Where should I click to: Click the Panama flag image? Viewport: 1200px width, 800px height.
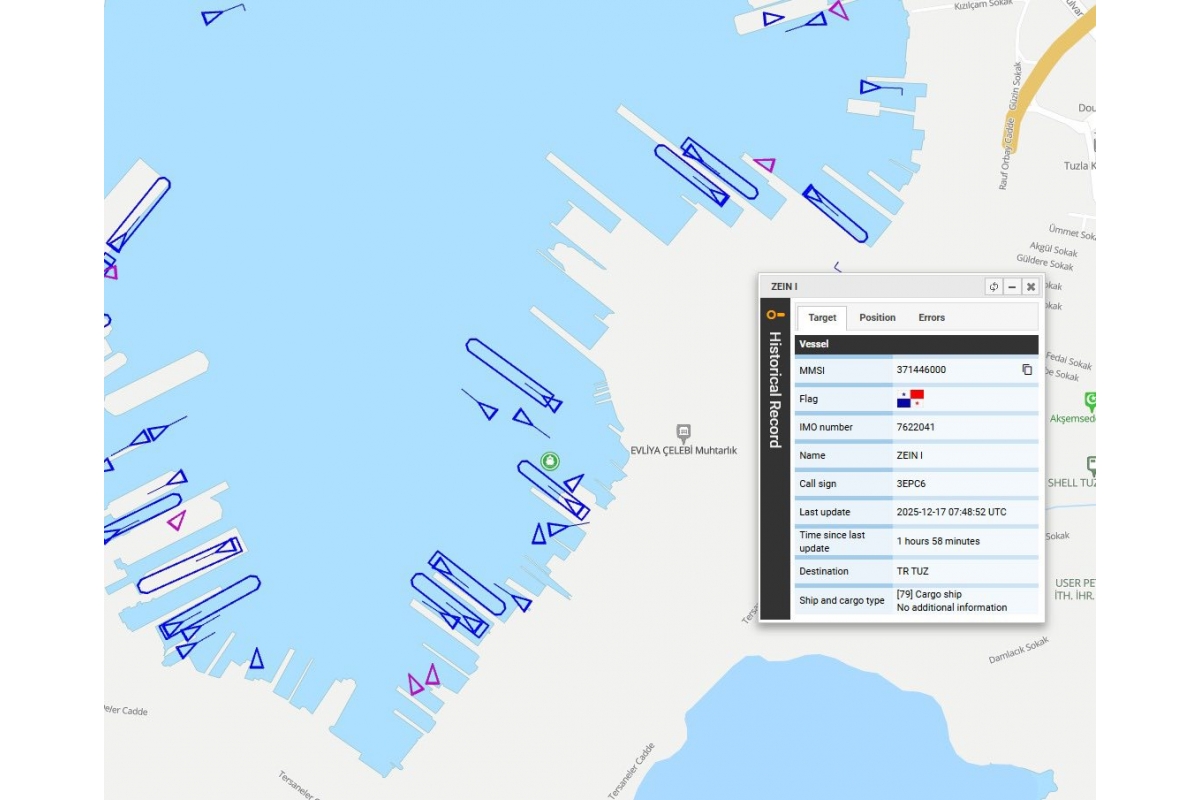pos(910,399)
